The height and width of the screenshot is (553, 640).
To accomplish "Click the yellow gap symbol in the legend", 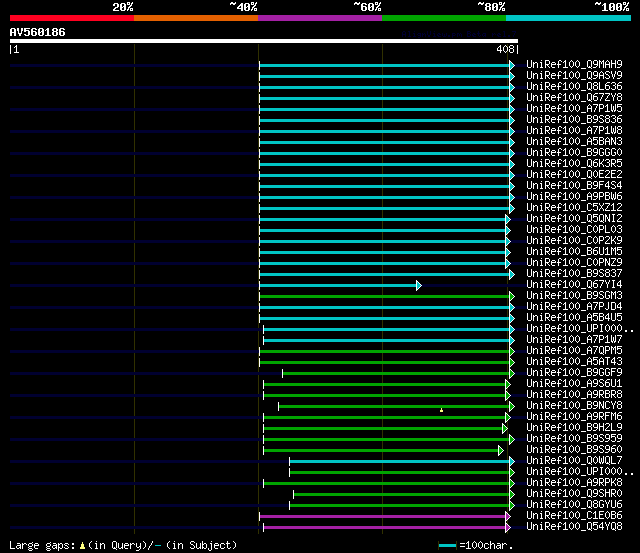I will coord(82,546).
